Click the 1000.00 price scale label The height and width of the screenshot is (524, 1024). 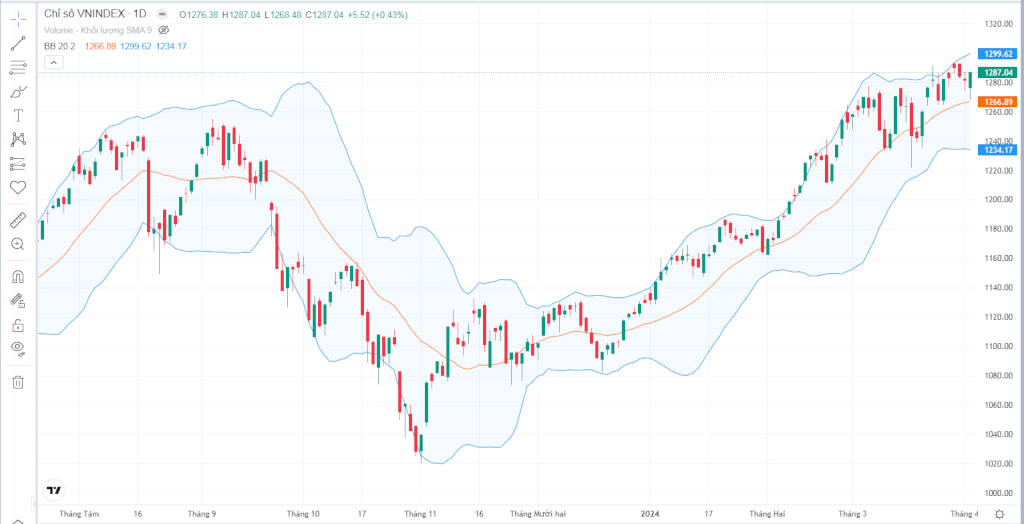tap(997, 493)
